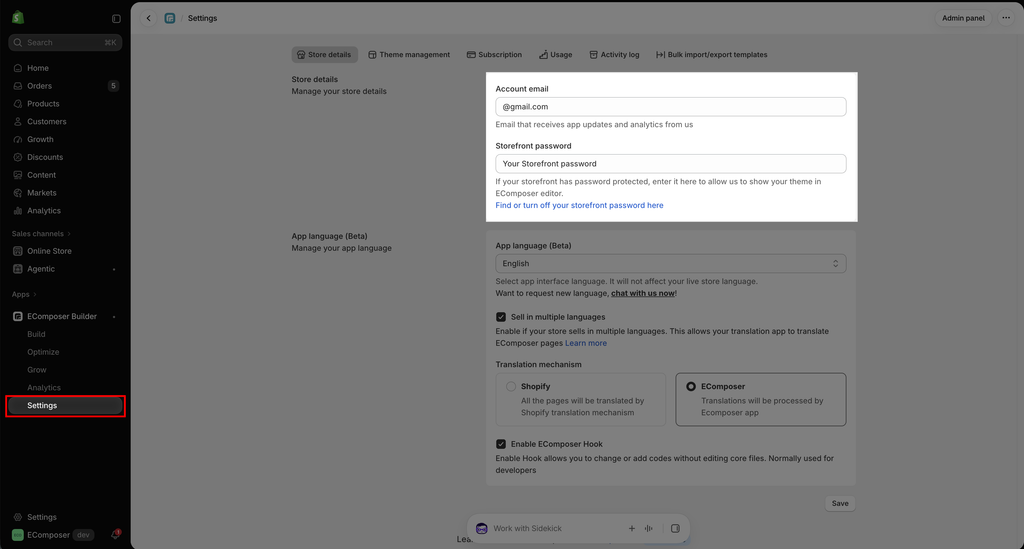Open the App language English dropdown

(x=671, y=264)
